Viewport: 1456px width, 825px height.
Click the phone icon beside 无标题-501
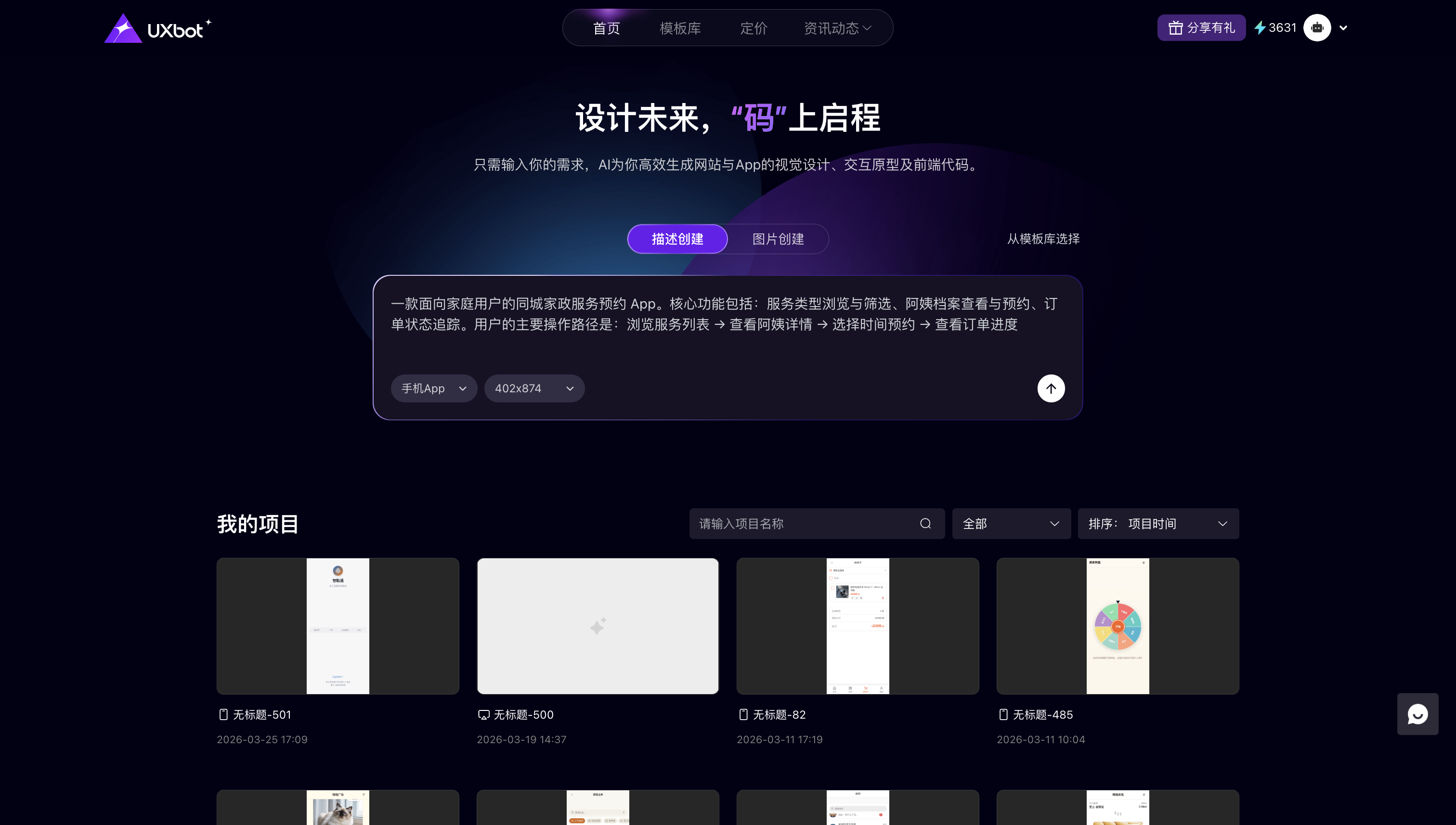pyautogui.click(x=223, y=714)
